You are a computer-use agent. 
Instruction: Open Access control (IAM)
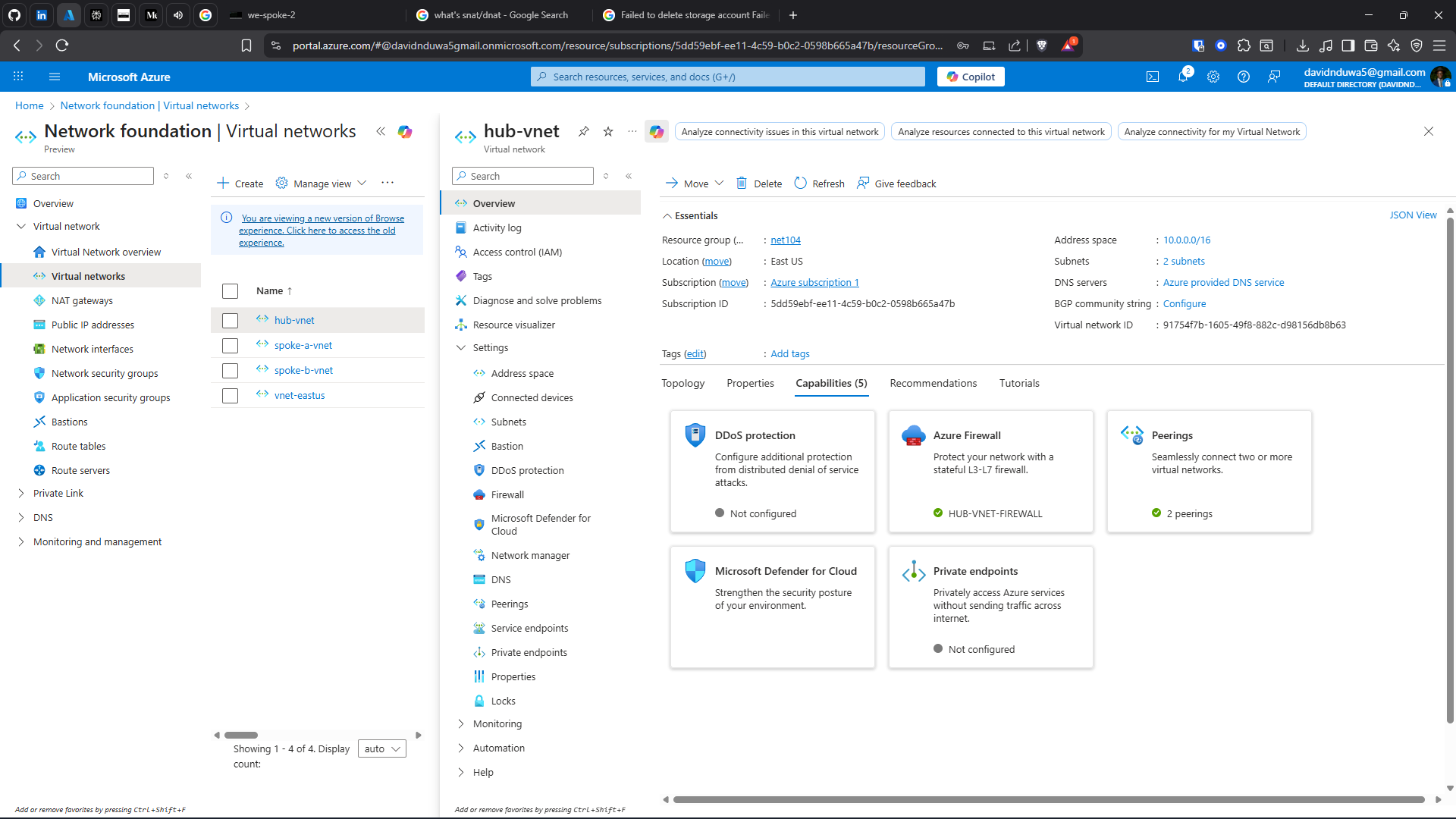pos(517,252)
